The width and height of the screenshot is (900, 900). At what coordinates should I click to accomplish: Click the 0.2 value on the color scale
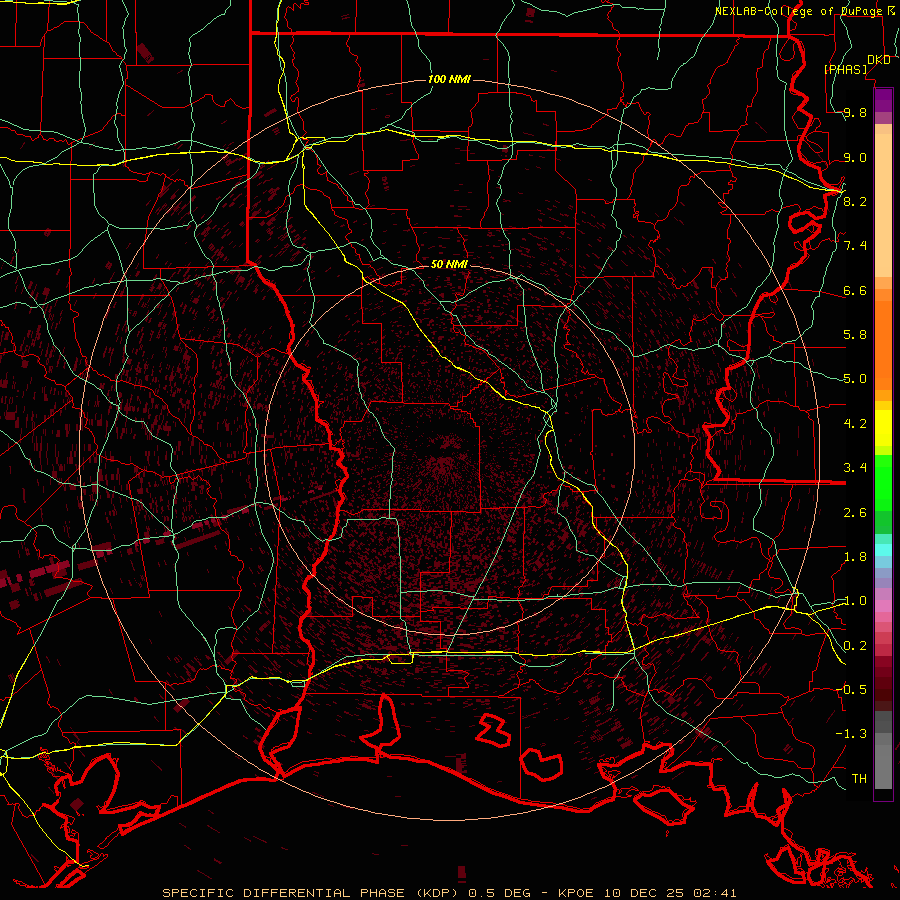(855, 646)
